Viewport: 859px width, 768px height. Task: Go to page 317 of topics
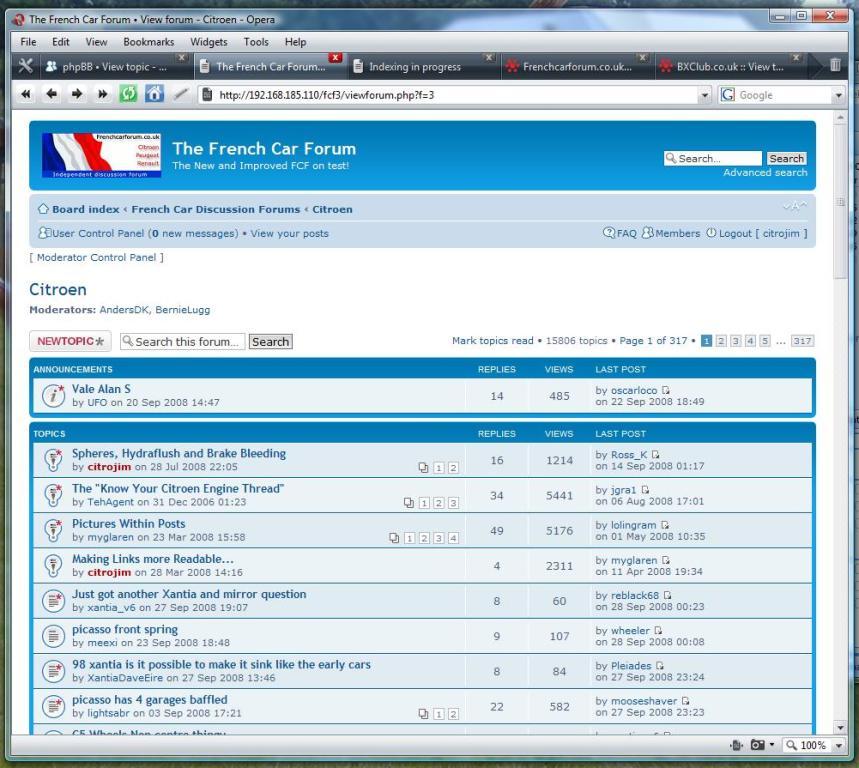(x=802, y=341)
